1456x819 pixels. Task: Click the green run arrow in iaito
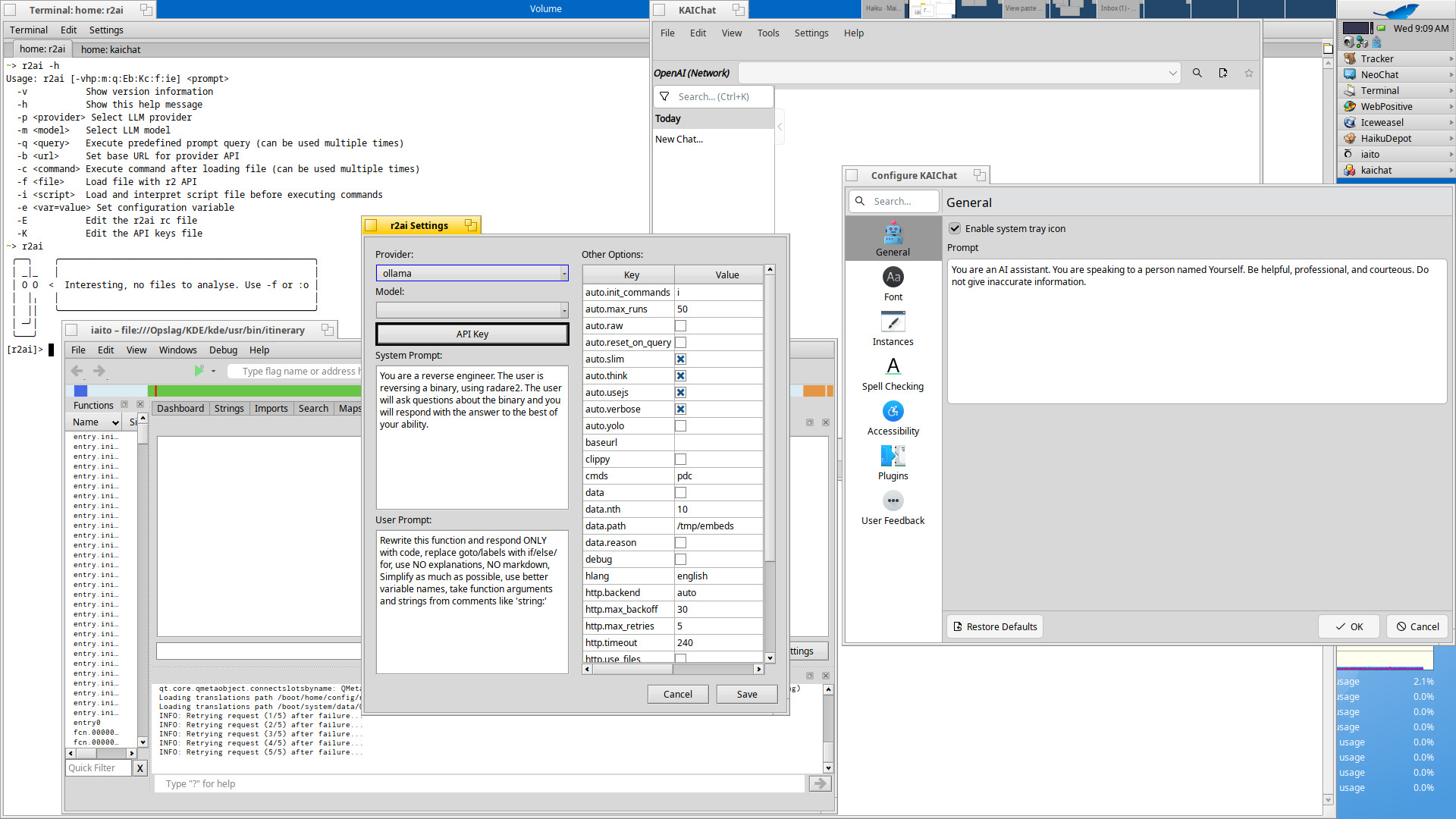tap(199, 371)
